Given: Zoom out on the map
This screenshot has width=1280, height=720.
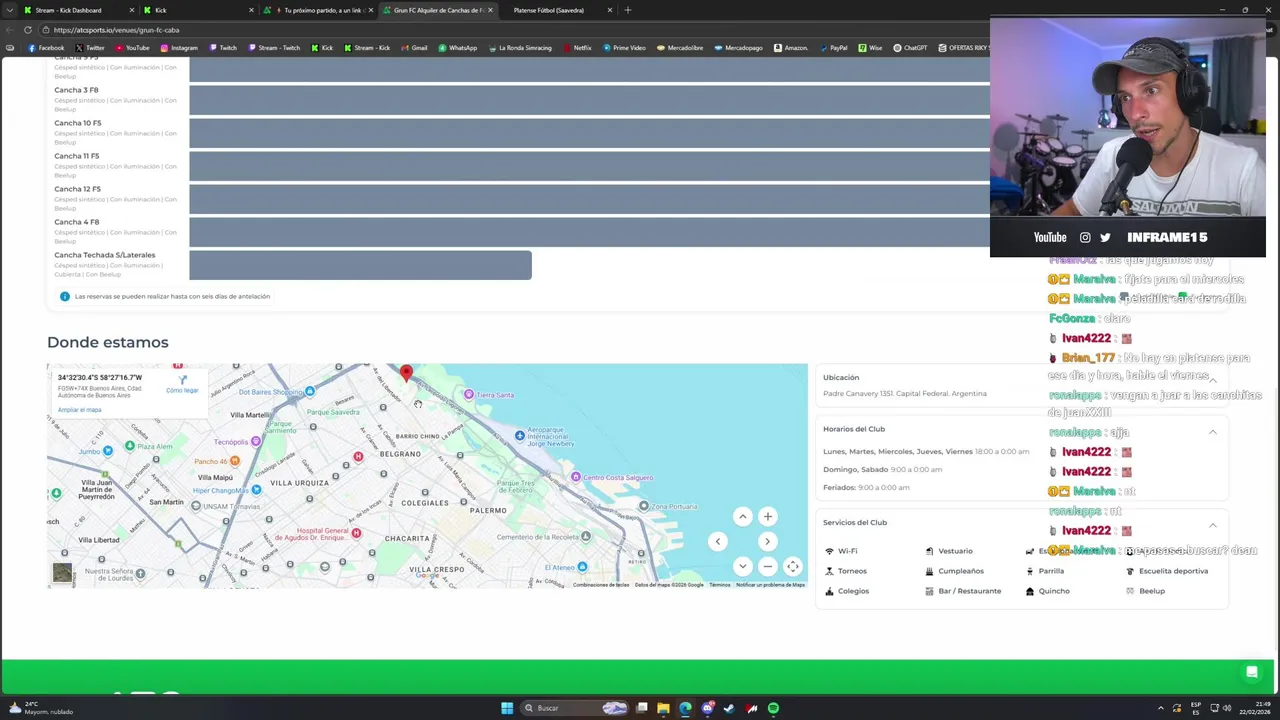Looking at the screenshot, I should point(767,566).
